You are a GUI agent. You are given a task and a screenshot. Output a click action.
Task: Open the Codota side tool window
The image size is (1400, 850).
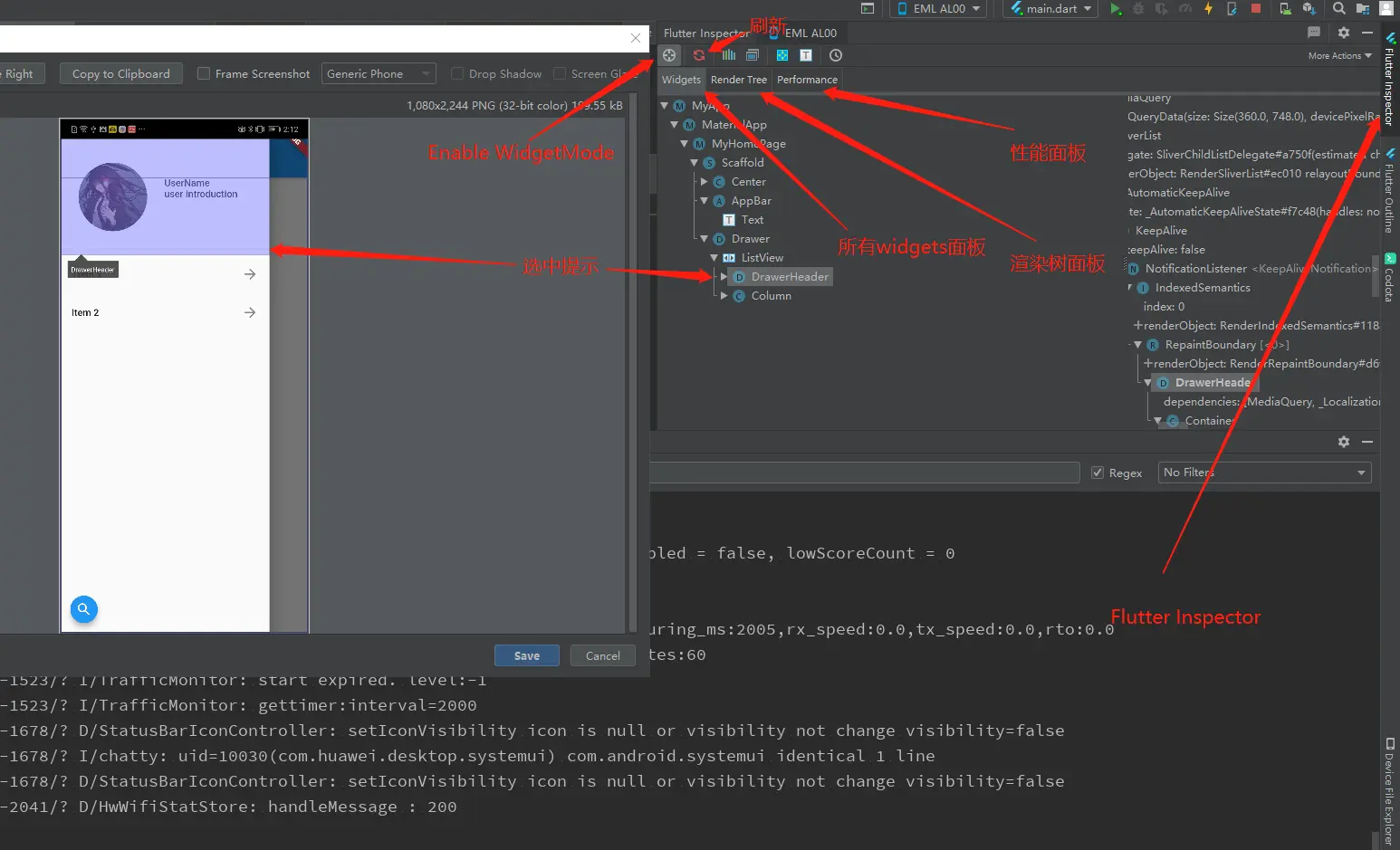[1390, 277]
